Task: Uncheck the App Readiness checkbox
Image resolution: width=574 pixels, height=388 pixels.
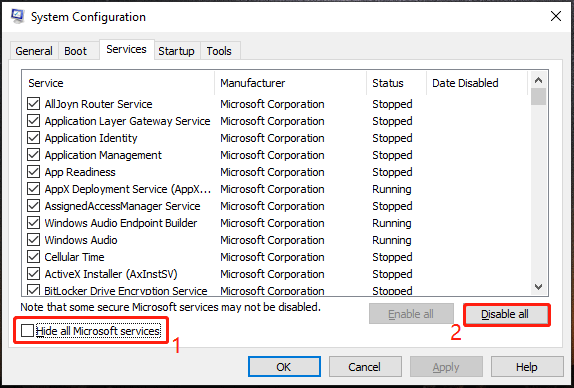Action: [33, 172]
